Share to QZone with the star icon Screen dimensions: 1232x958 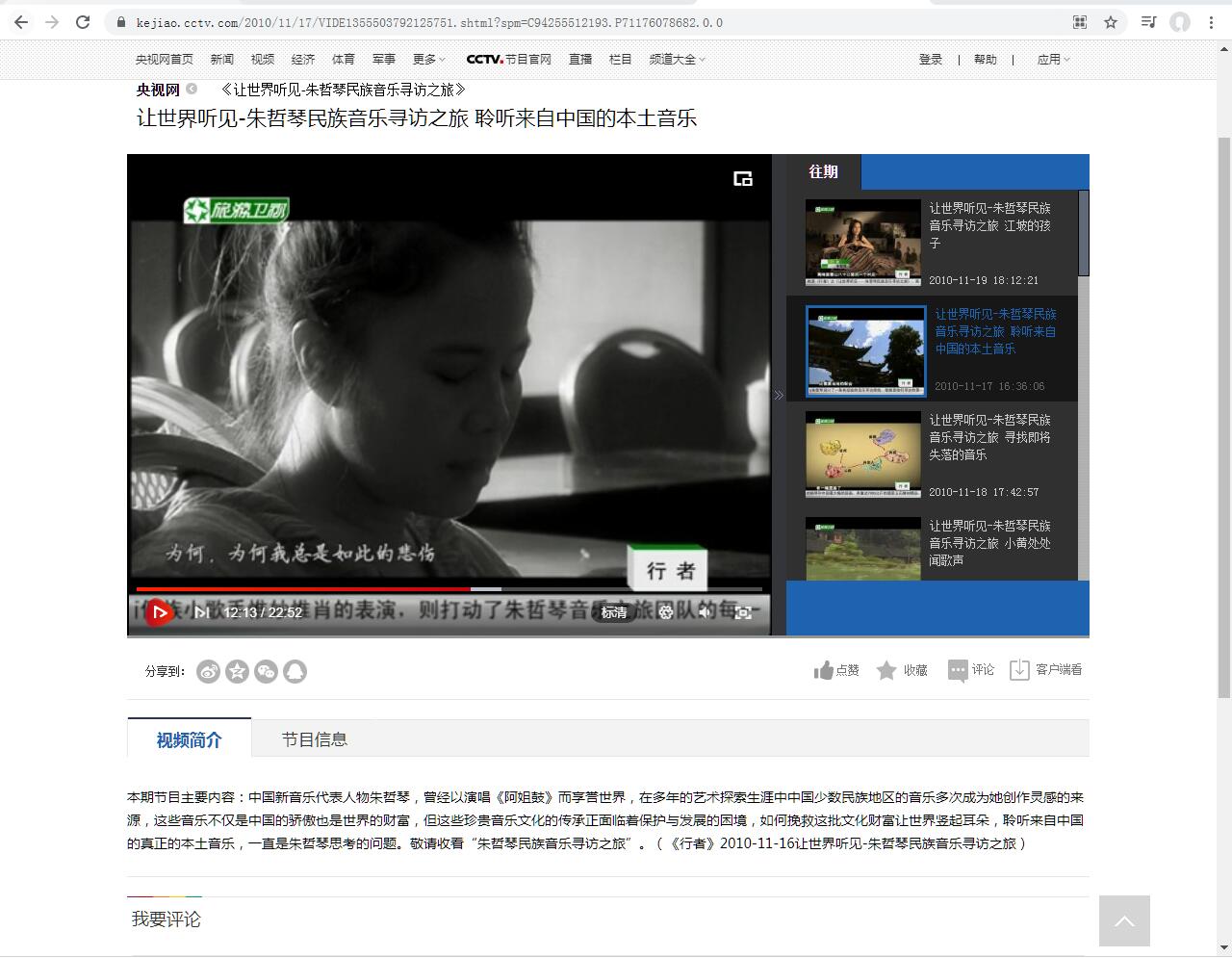(x=237, y=672)
